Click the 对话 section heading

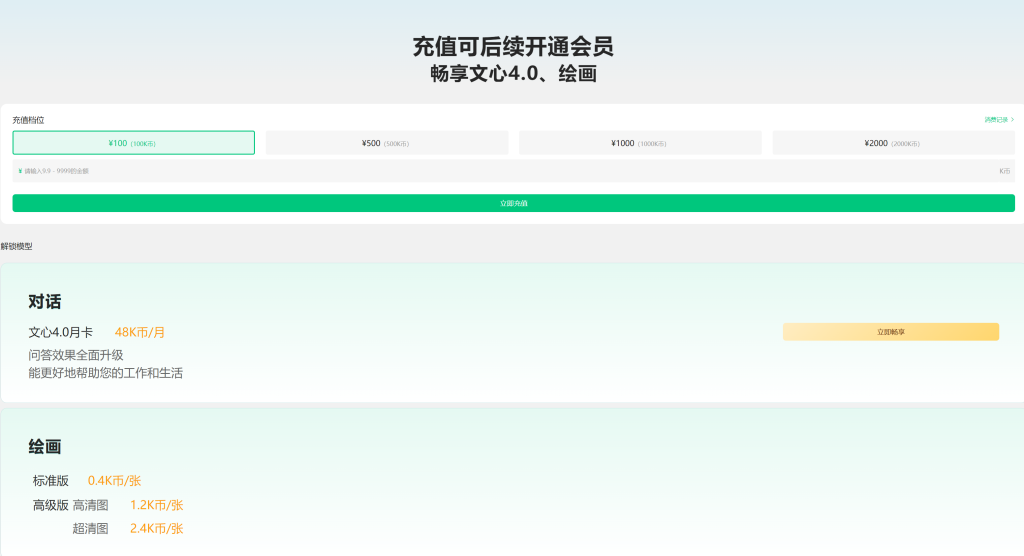[x=44, y=302]
